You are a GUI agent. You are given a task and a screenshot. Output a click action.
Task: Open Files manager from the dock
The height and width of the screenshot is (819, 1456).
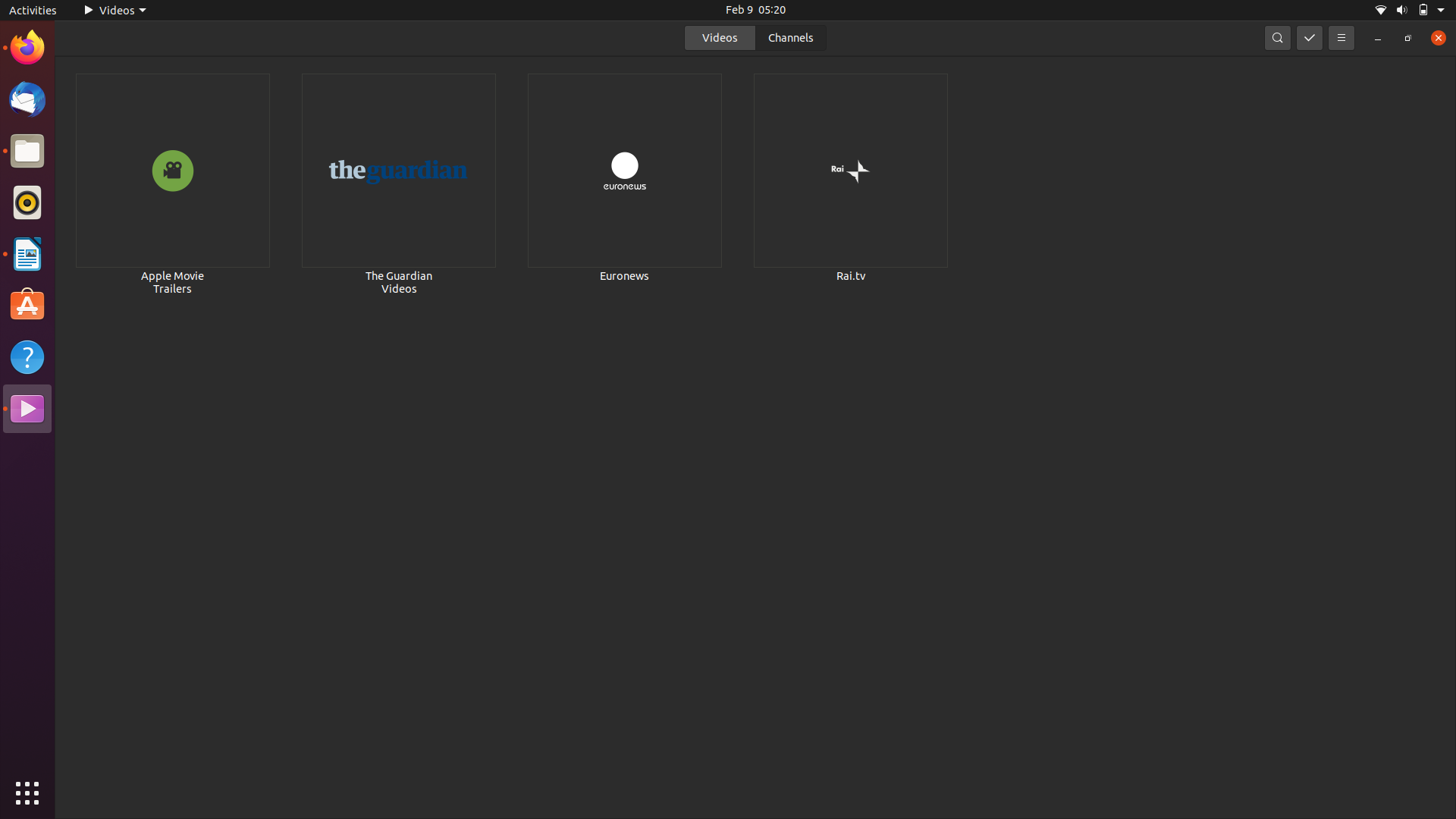pyautogui.click(x=27, y=151)
